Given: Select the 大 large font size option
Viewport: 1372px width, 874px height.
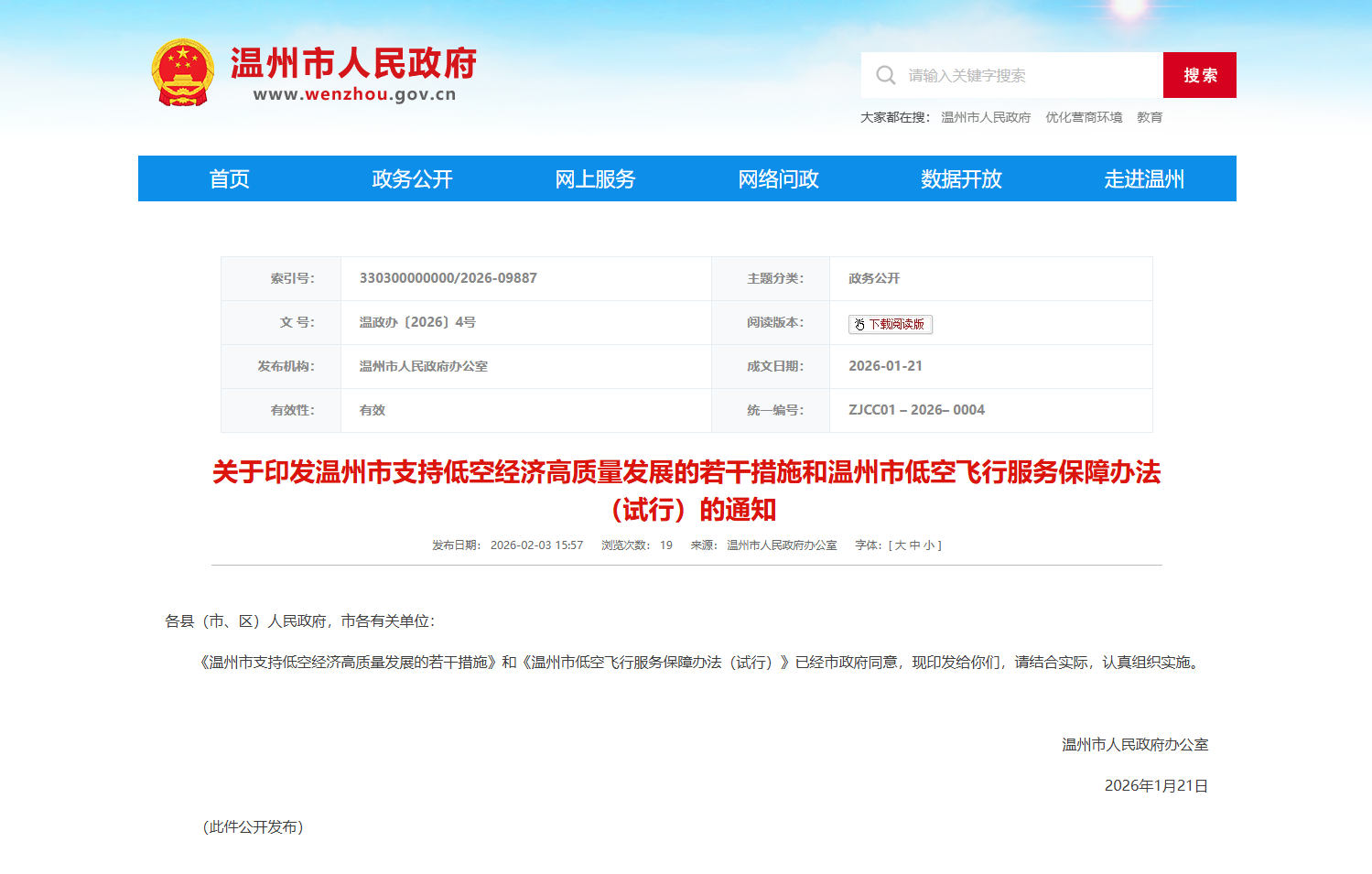Looking at the screenshot, I should [900, 545].
